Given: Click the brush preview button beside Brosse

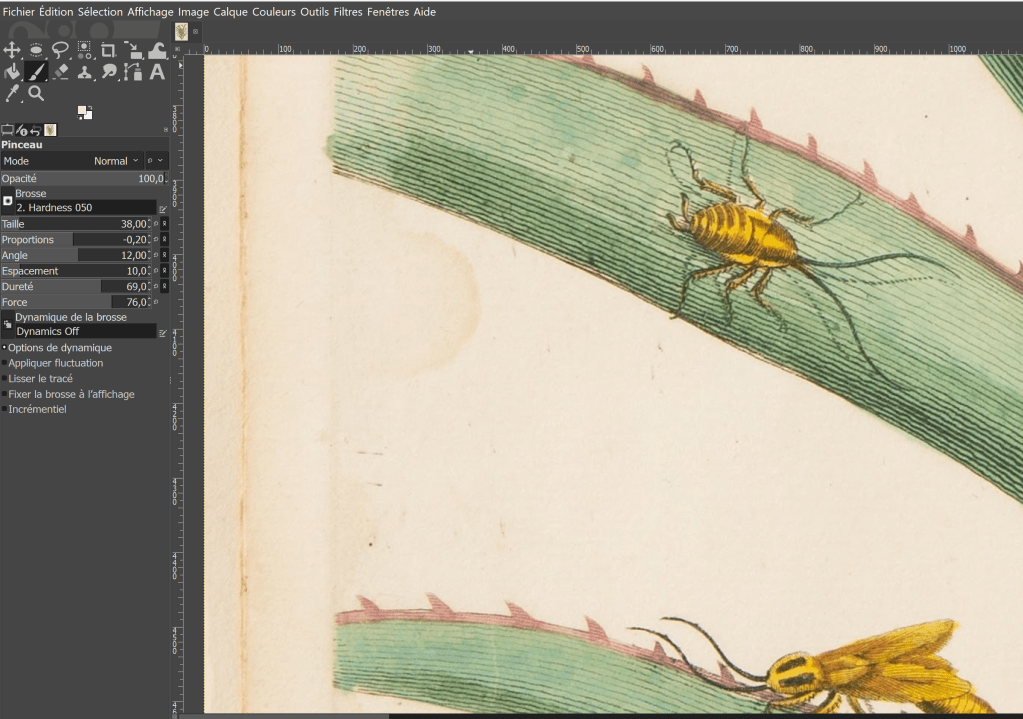Looking at the screenshot, I should 8,200.
